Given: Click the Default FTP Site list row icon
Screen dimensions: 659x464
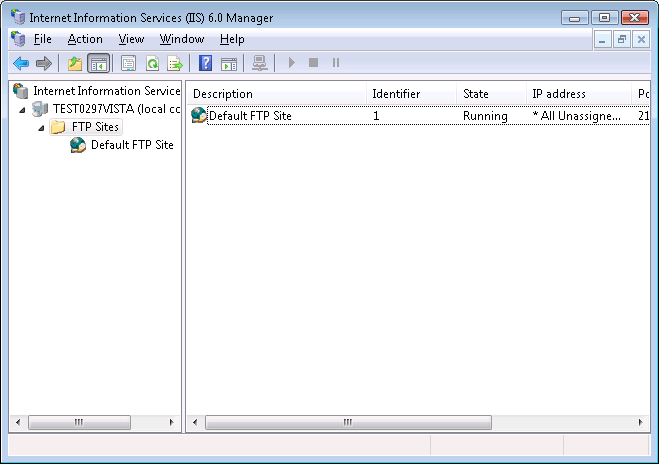Looking at the screenshot, I should [x=199, y=115].
